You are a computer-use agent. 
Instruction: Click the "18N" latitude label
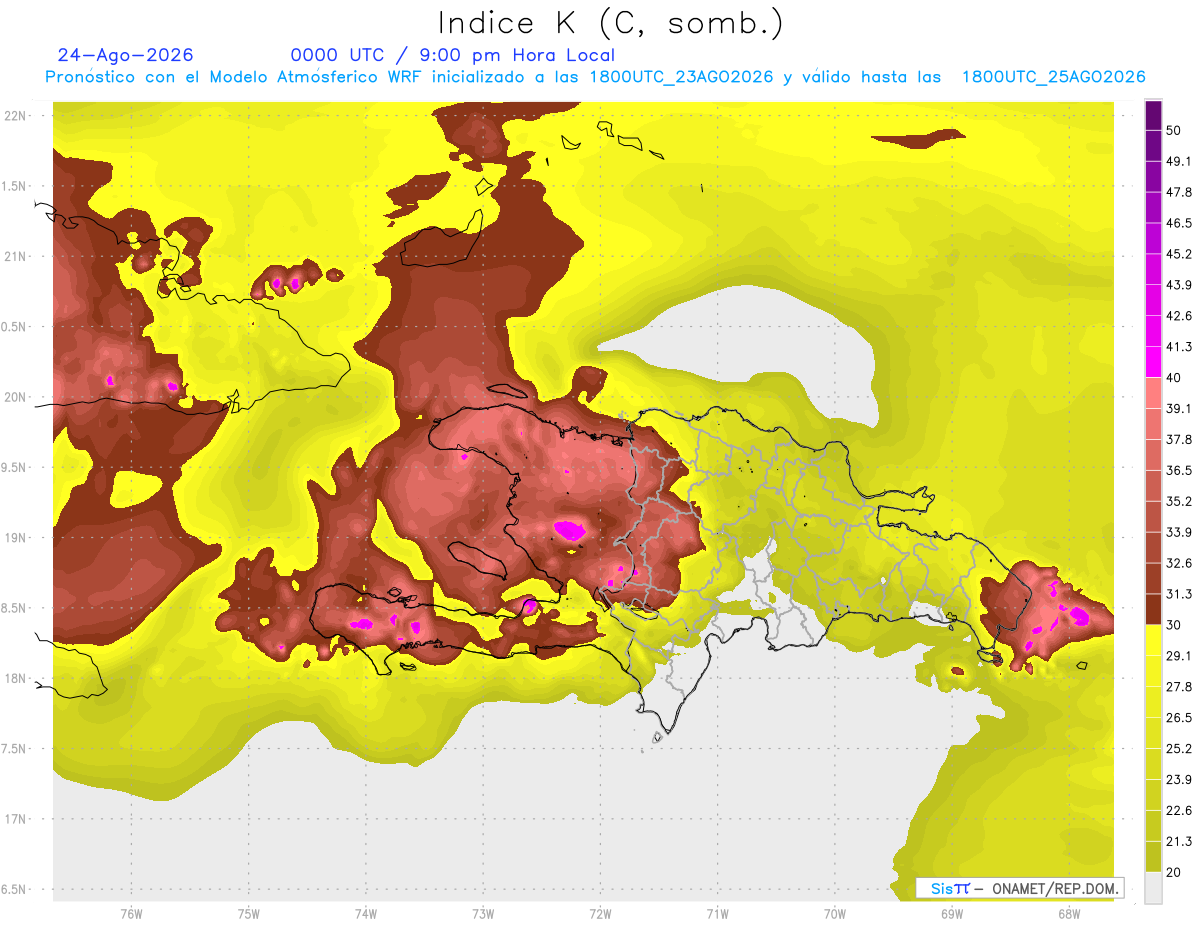pyautogui.click(x=16, y=678)
